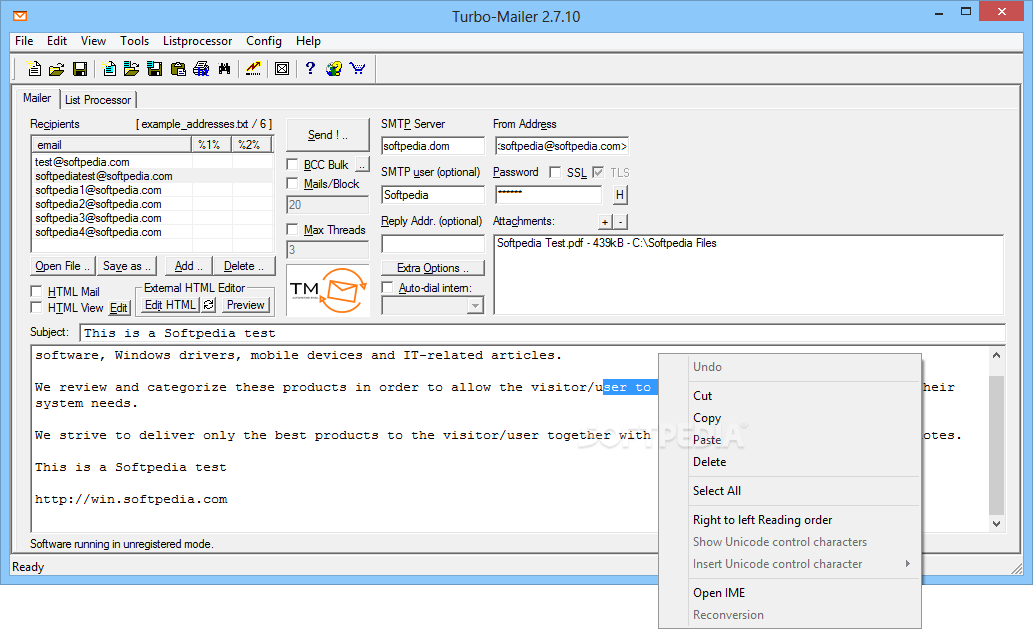Viewport: 1033px width, 629px height.
Task: Click the Save recipient list icon
Action: pos(155,68)
